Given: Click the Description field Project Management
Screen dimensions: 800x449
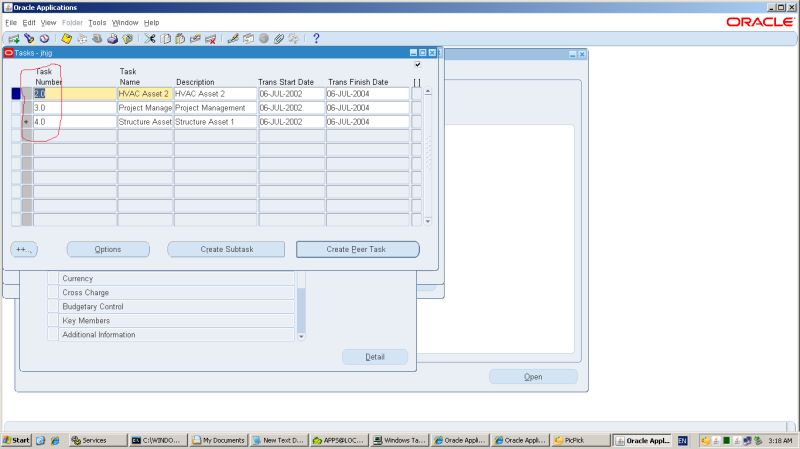Looking at the screenshot, I should [x=215, y=108].
